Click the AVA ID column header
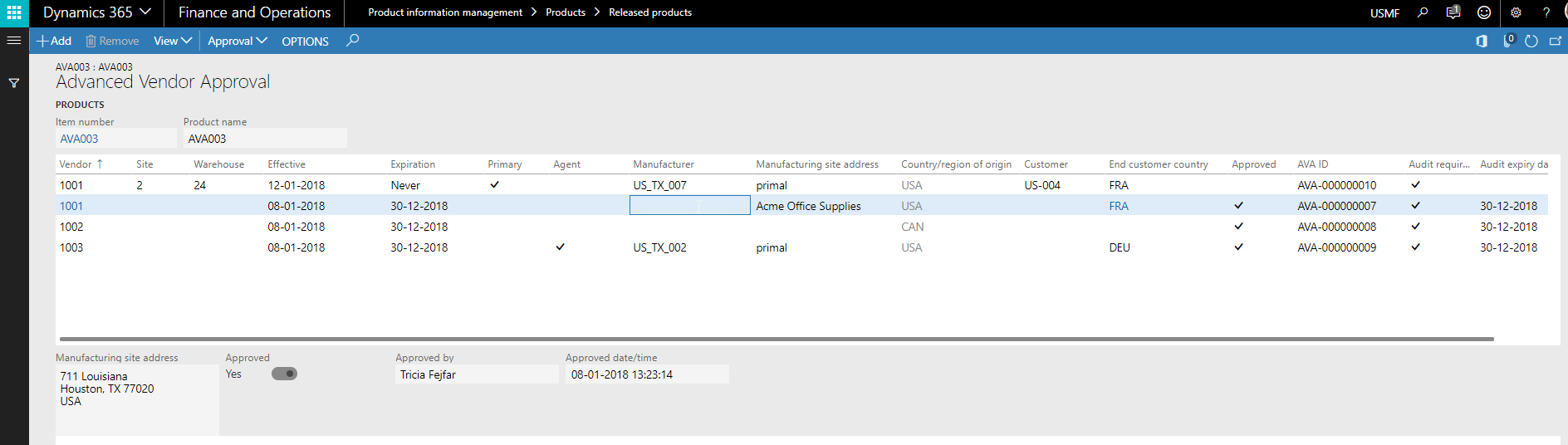The width and height of the screenshot is (1568, 445). (x=1313, y=164)
